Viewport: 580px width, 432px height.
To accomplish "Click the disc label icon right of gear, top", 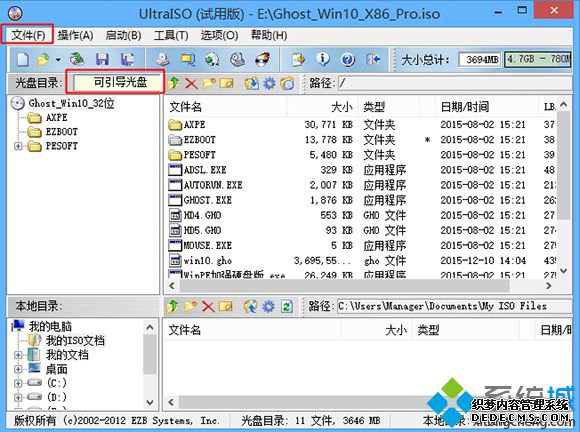I will (287, 83).
